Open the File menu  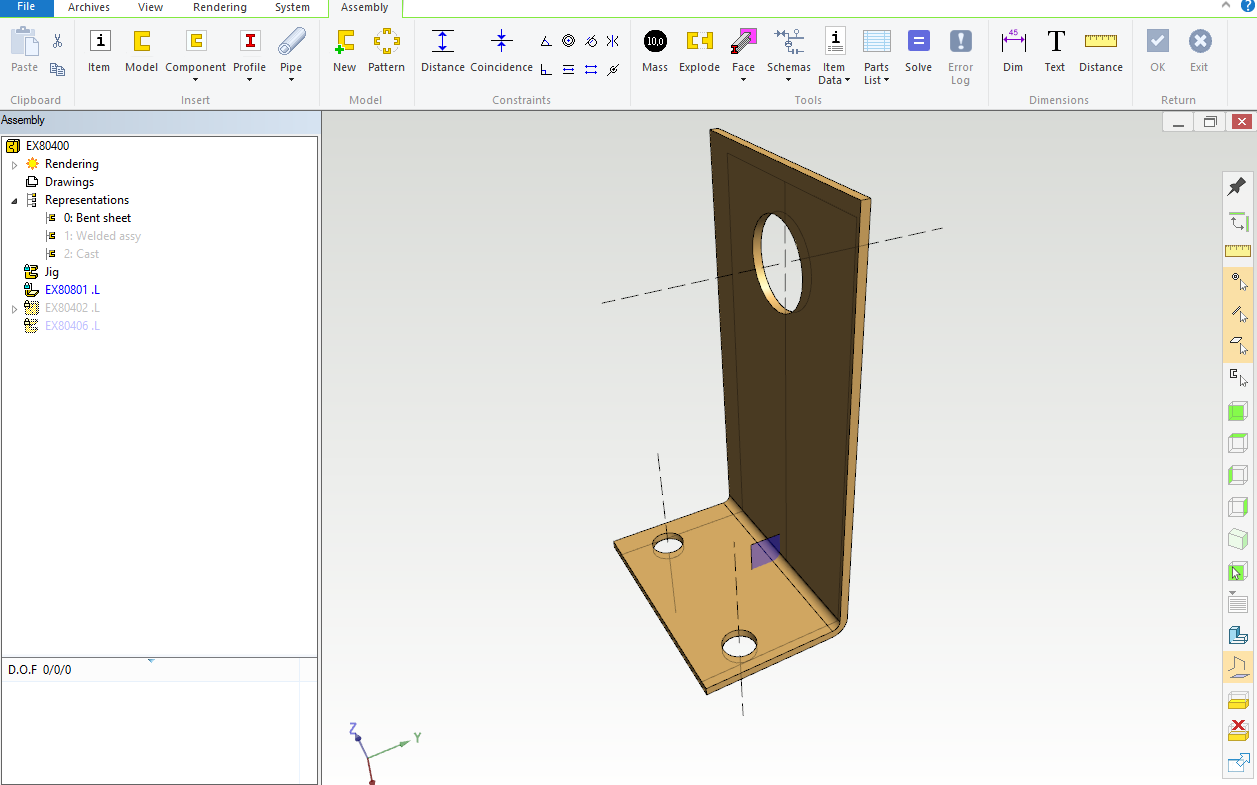click(26, 8)
